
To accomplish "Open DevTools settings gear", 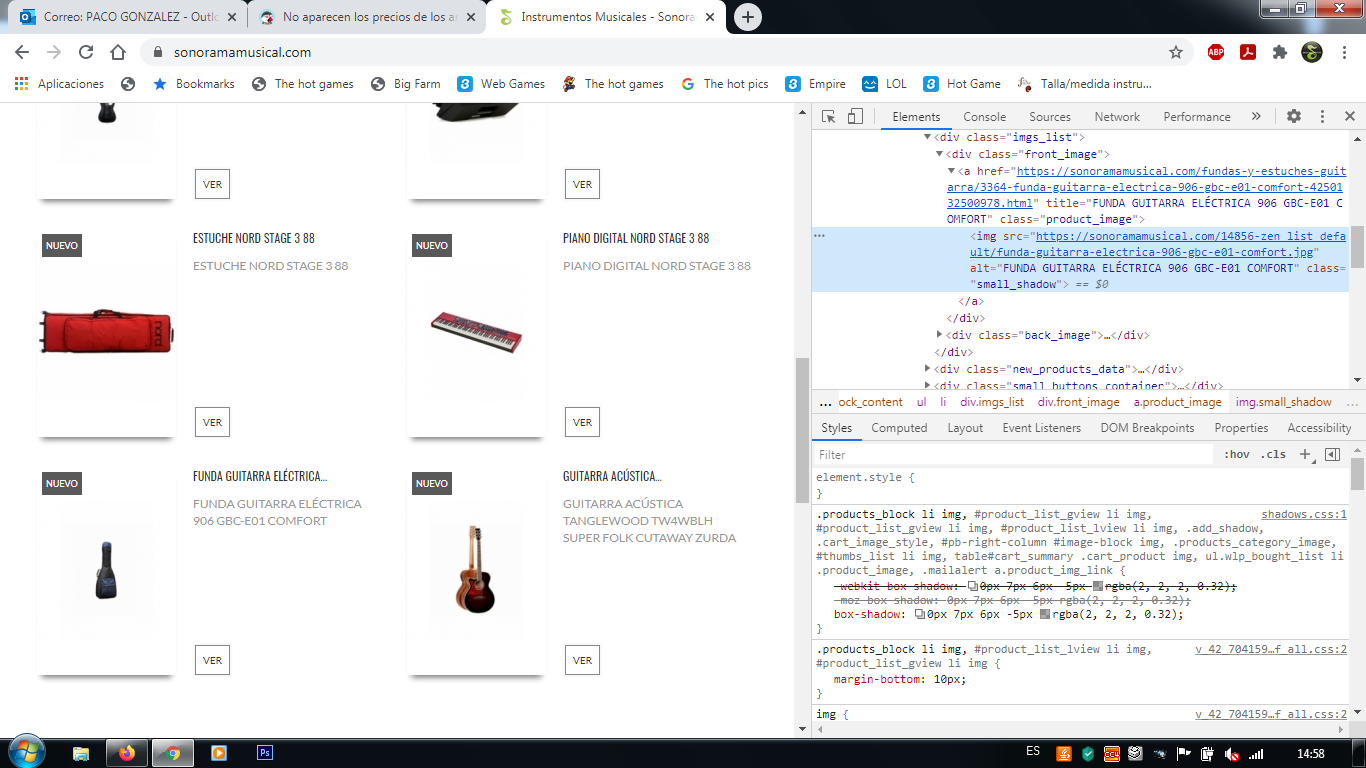I will (x=1294, y=116).
